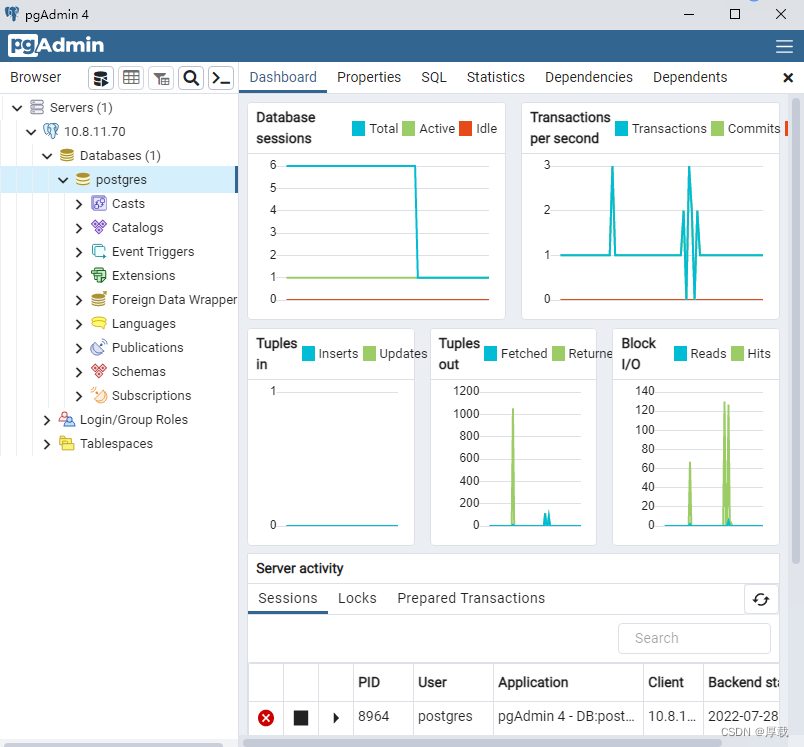804x747 pixels.
Task: Open the Dependencies tab
Action: [x=589, y=77]
